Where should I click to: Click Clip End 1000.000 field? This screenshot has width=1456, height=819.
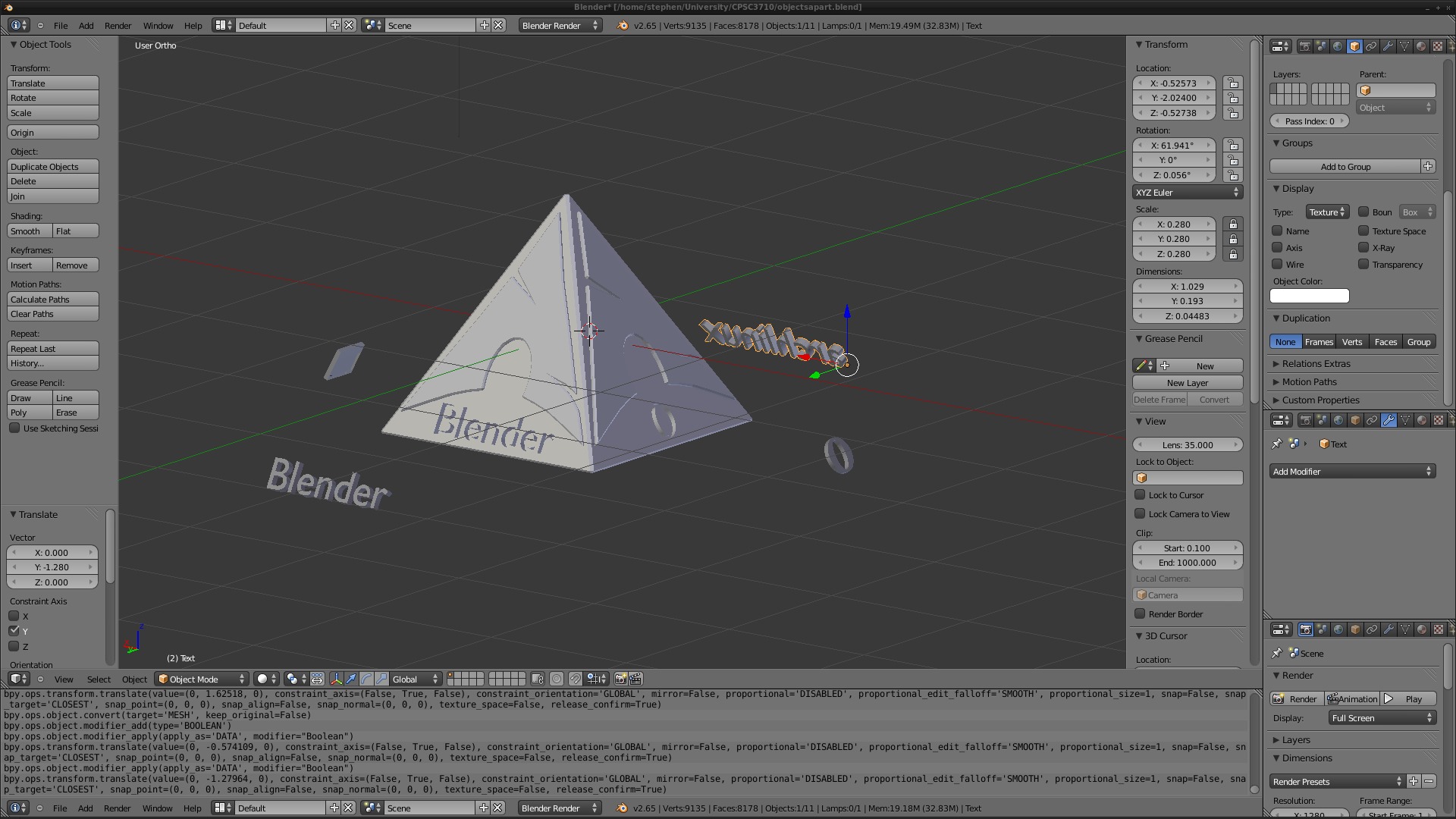pyautogui.click(x=1188, y=563)
